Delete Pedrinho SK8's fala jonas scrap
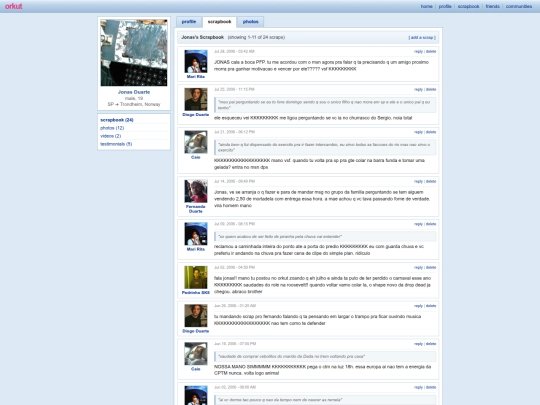This screenshot has height=405, width=540. click(431, 267)
